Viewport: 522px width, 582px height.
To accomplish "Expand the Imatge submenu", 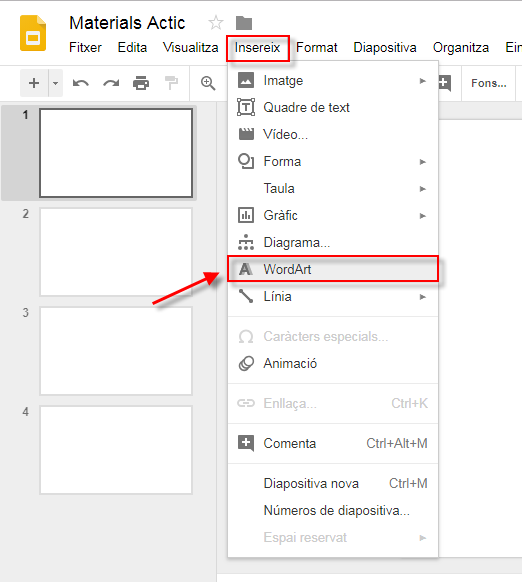I will coord(333,81).
